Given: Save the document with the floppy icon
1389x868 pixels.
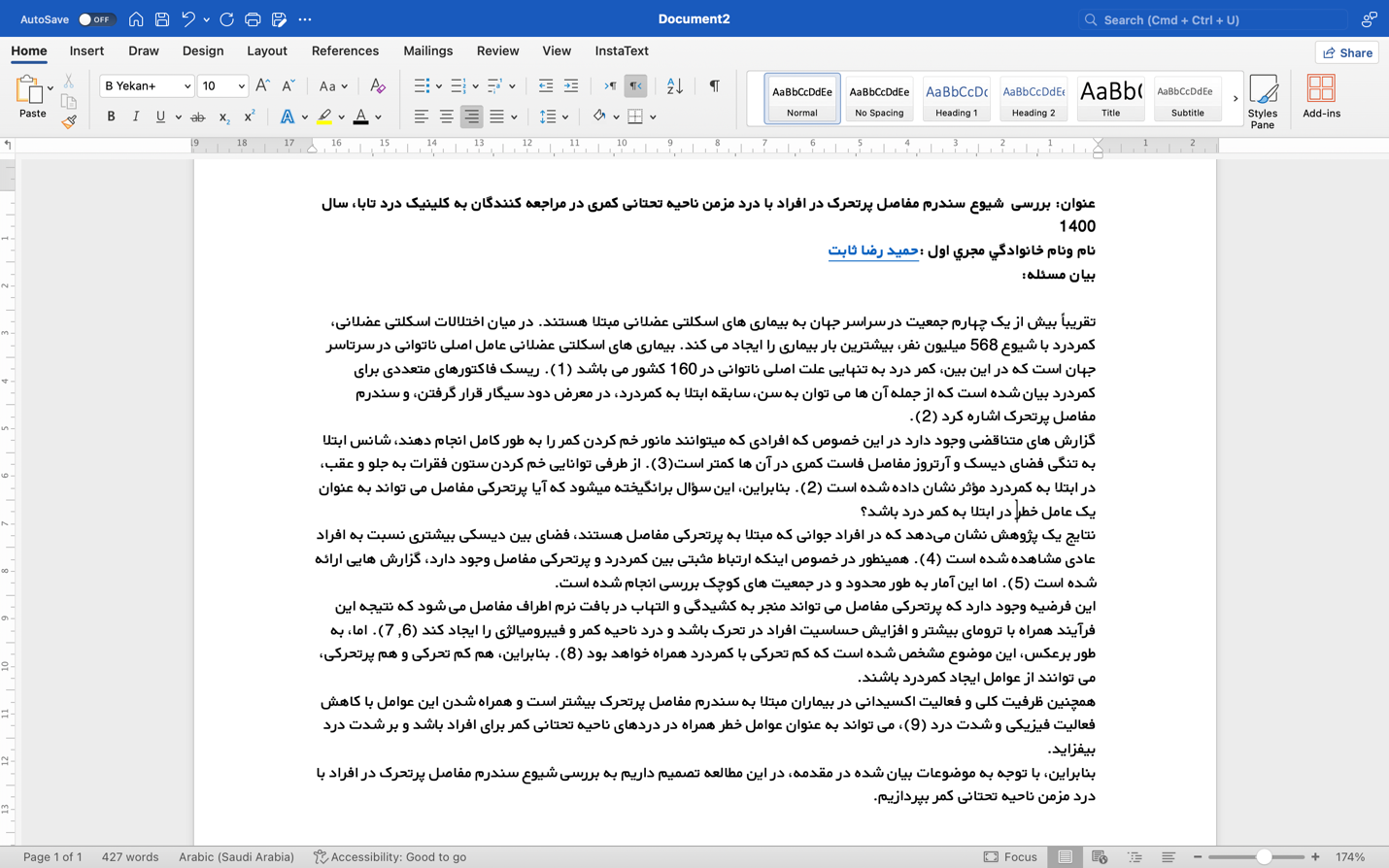Looking at the screenshot, I should click(162, 19).
